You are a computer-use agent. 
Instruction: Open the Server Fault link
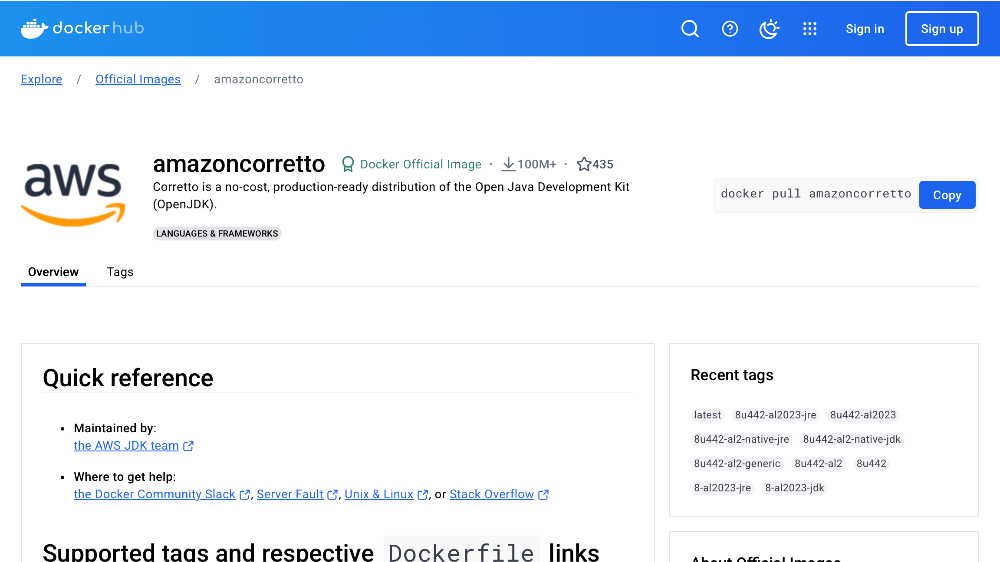click(290, 494)
